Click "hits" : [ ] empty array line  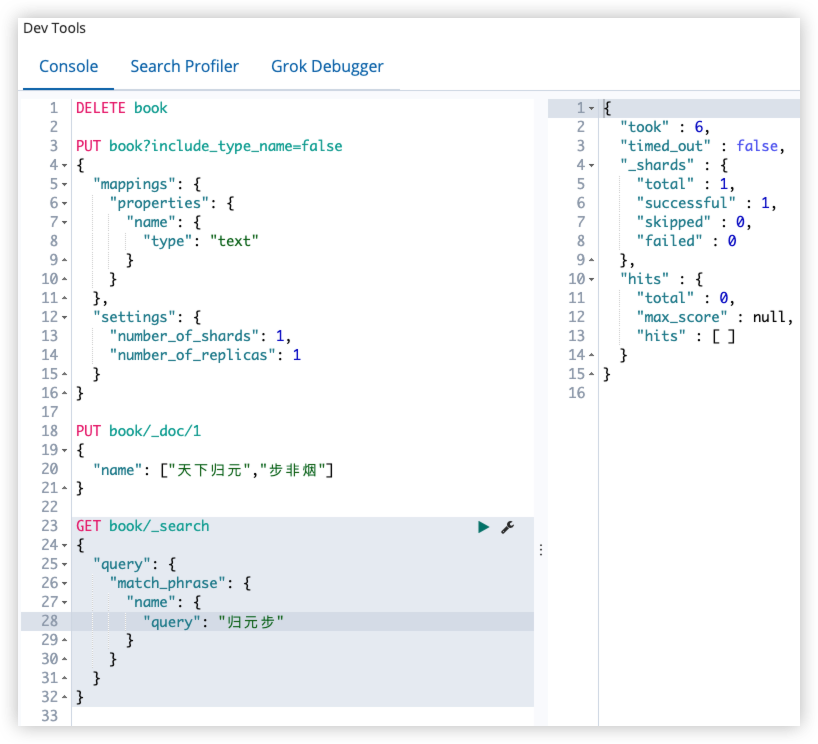[x=685, y=336]
